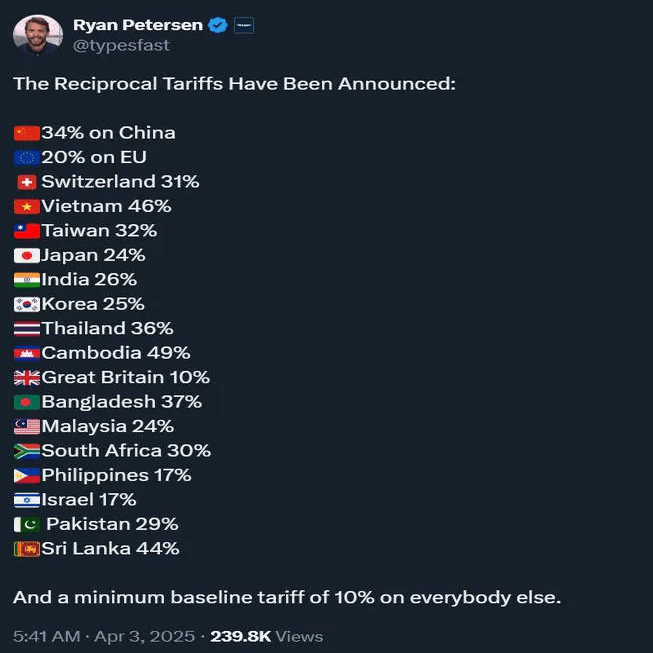
Task: Click the Israel flag emoji
Action: tap(27, 500)
